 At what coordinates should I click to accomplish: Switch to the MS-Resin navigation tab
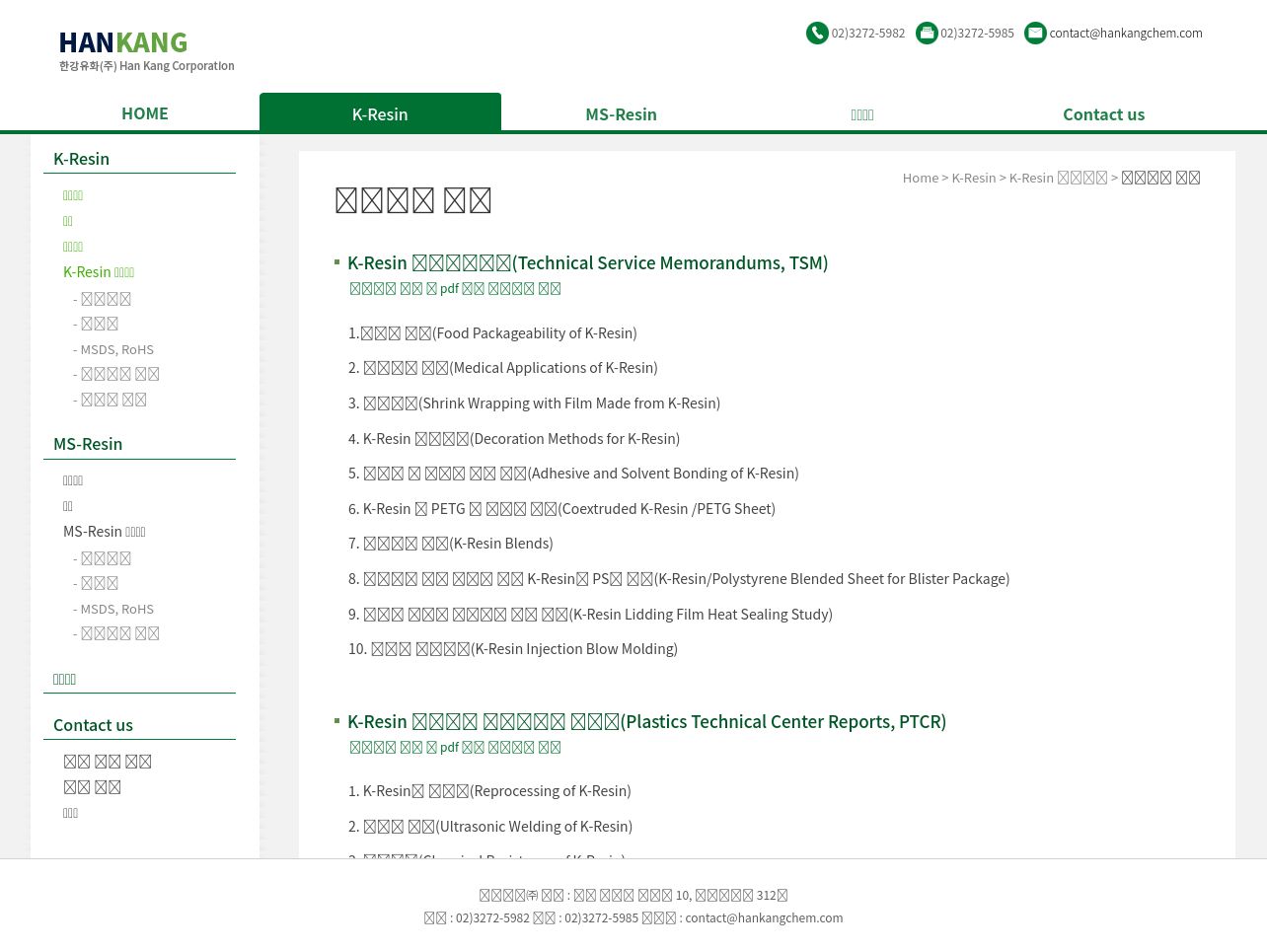tap(622, 114)
